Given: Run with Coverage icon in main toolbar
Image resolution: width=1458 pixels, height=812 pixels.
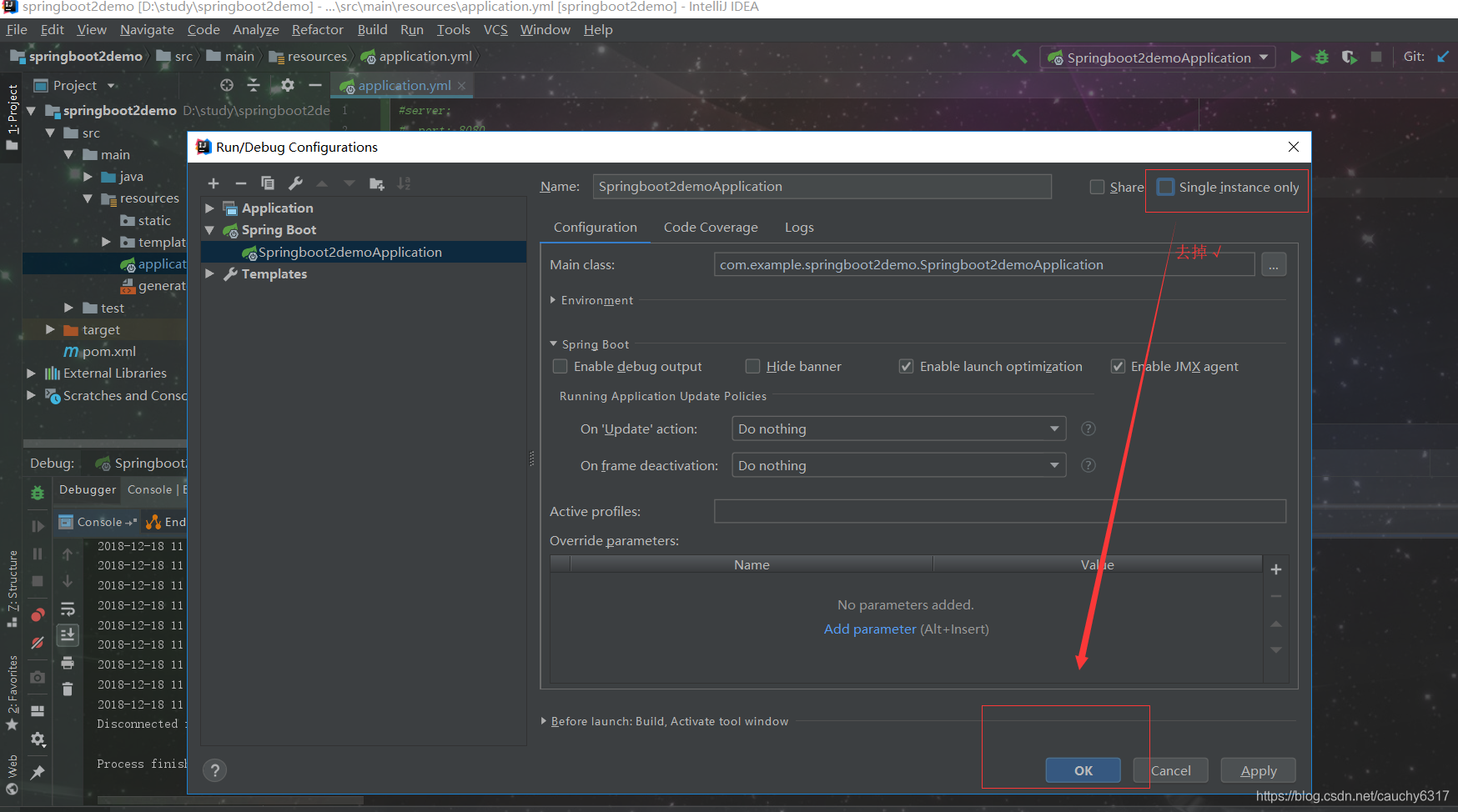Looking at the screenshot, I should click(1349, 57).
